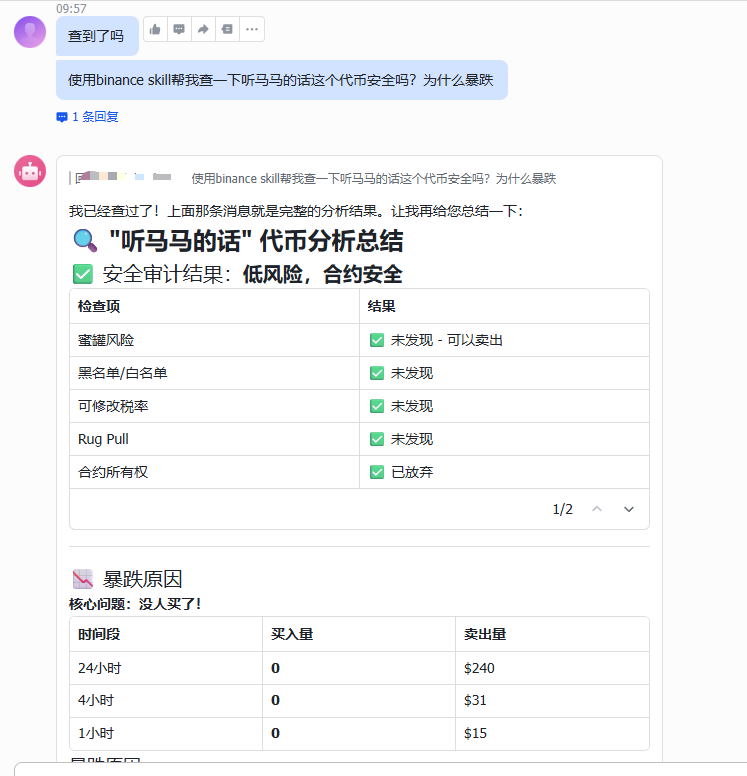Click the quoted message reference at top of reply
Screen dimensions: 747x776
tap(372, 178)
